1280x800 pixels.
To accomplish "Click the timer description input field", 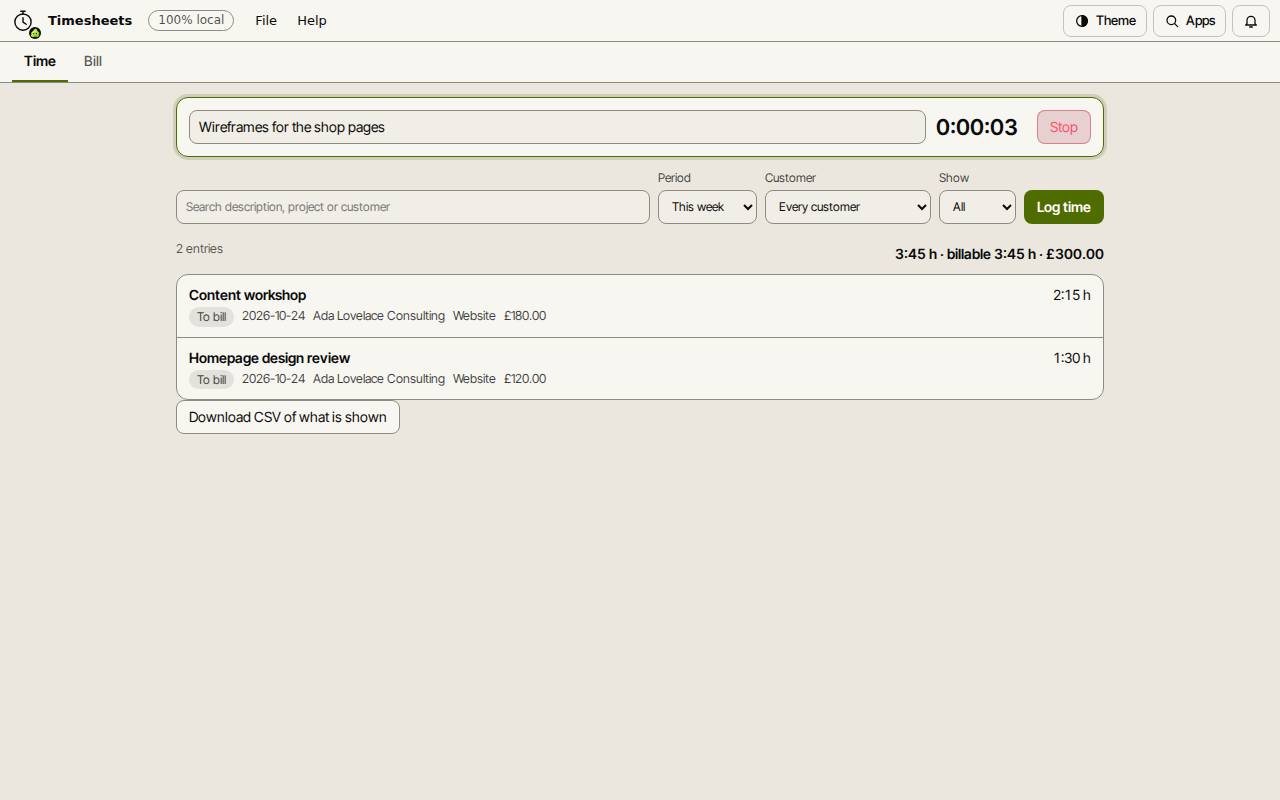I will (557, 127).
